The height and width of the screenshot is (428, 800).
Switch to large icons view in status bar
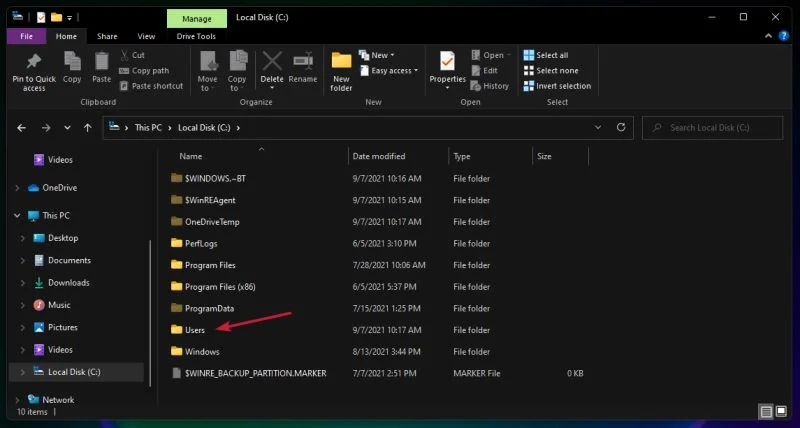pyautogui.click(x=781, y=411)
